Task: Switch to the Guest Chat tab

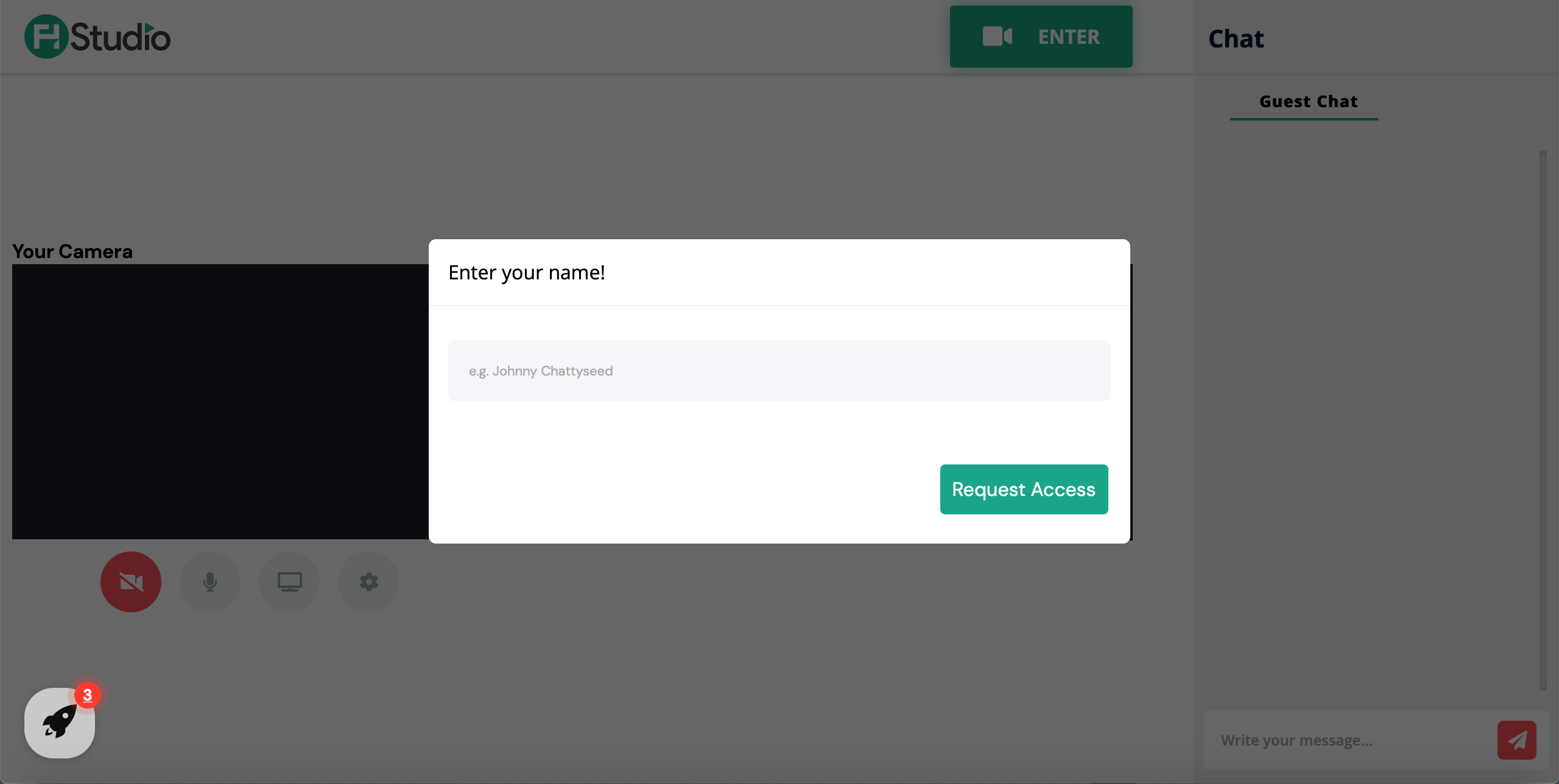Action: (1308, 102)
